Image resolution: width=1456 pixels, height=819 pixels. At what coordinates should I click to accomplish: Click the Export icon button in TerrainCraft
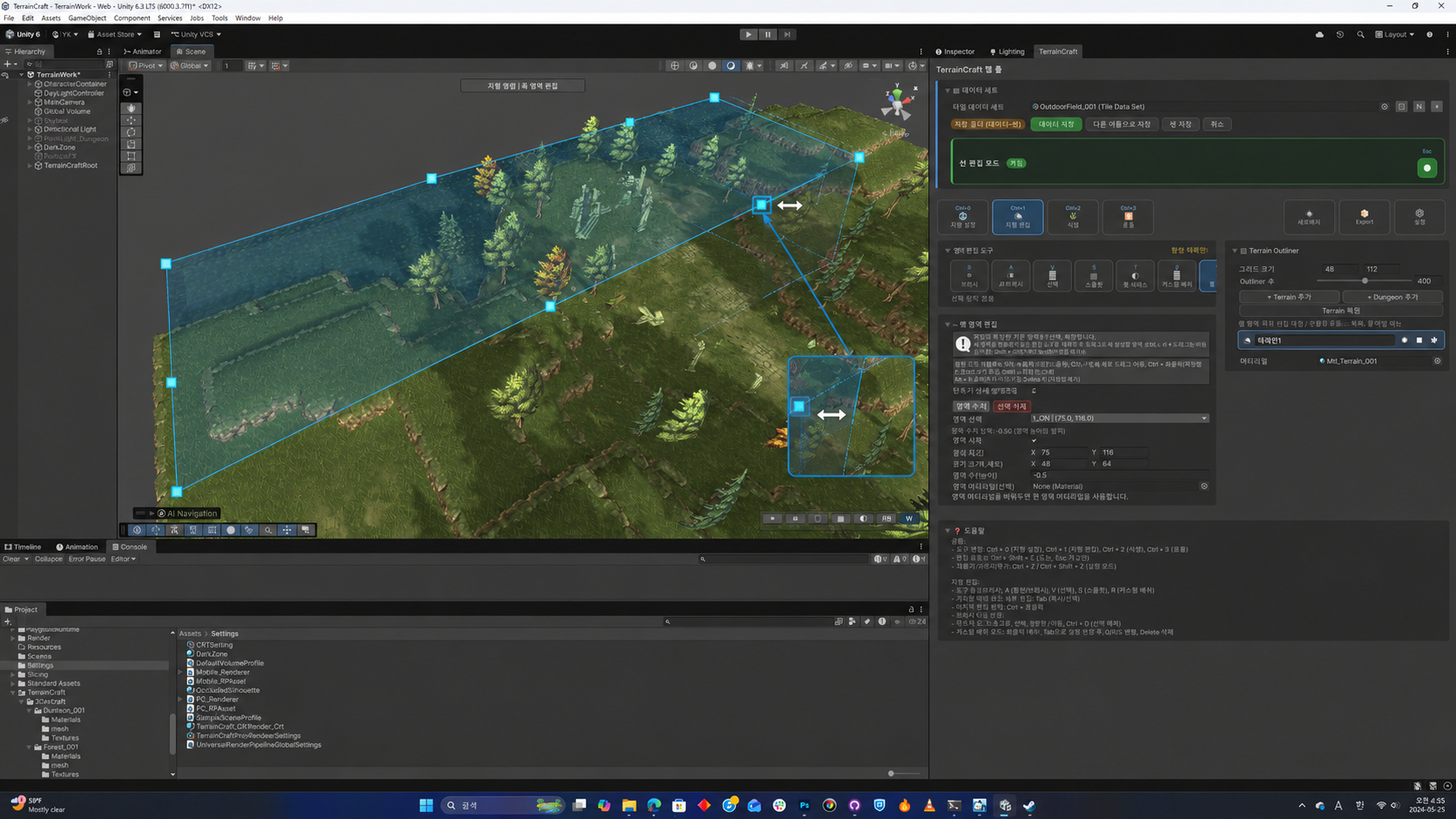[x=1364, y=216]
